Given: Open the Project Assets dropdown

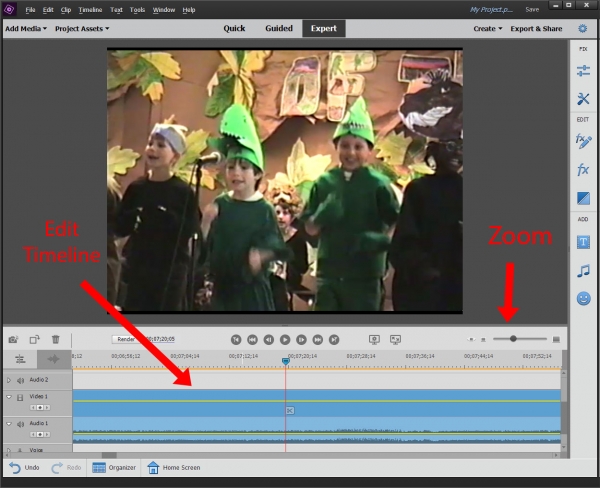Looking at the screenshot, I should (82, 29).
